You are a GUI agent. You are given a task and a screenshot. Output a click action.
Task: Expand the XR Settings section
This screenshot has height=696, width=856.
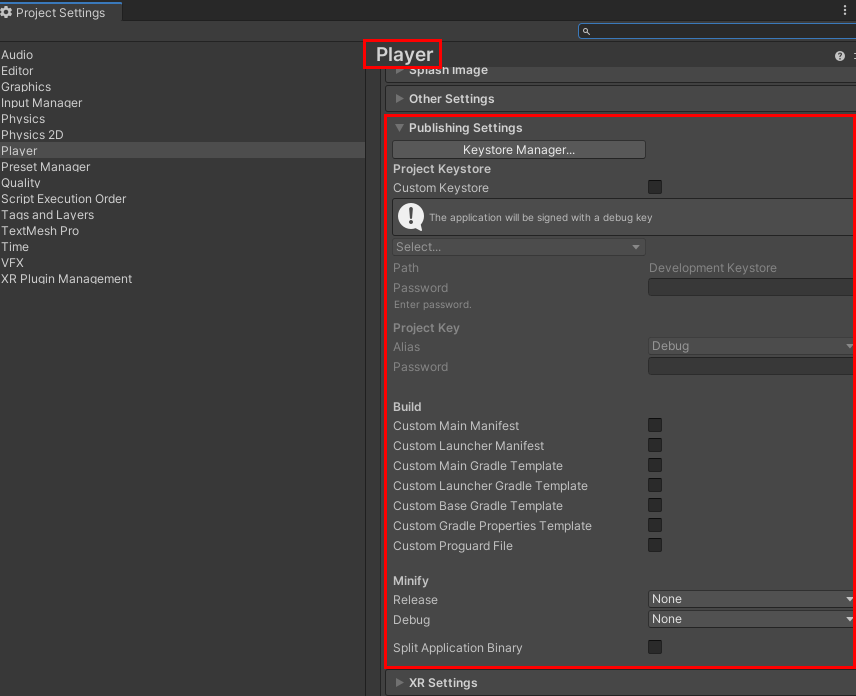[x=399, y=682]
